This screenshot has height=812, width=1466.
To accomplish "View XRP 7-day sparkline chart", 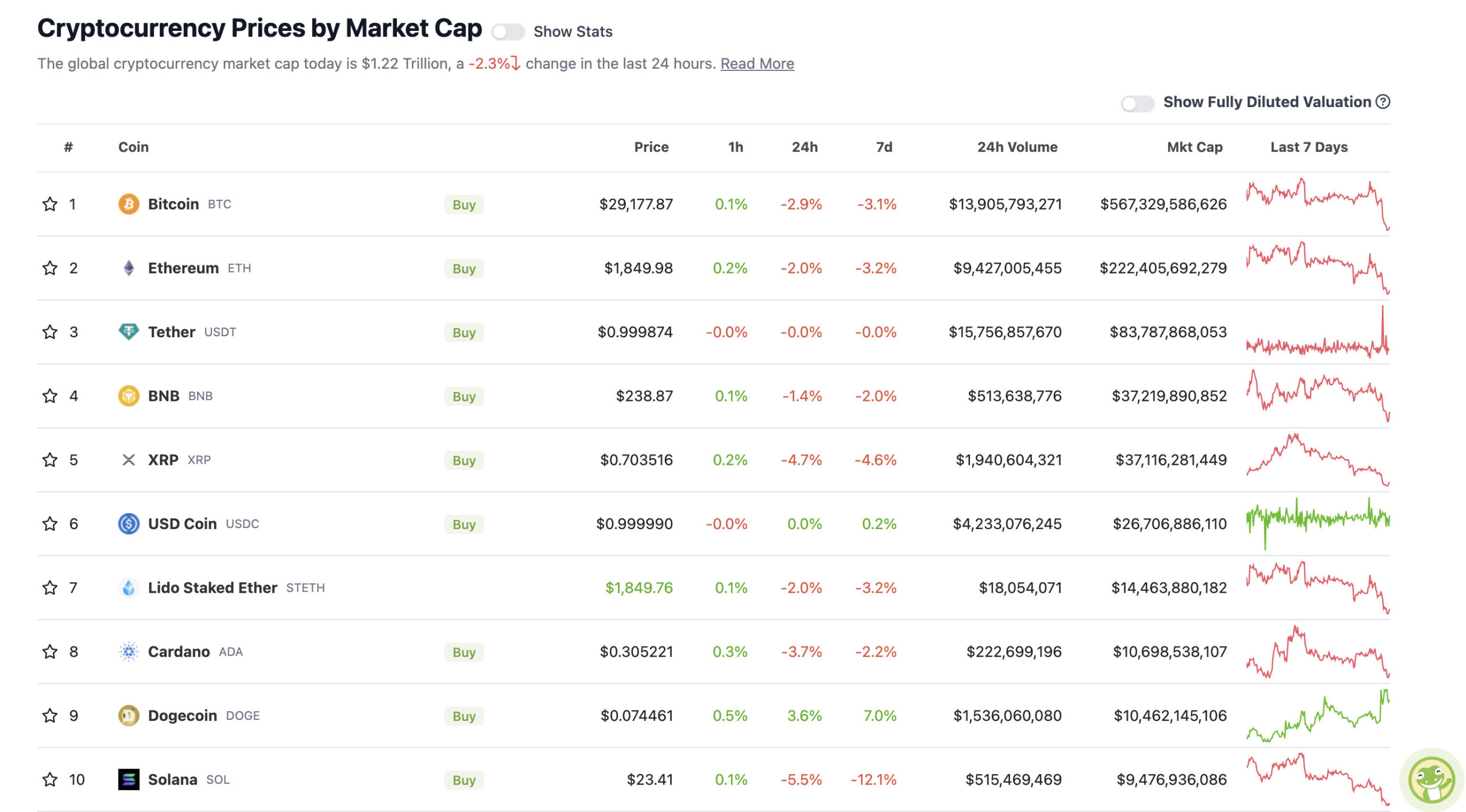I will (1318, 460).
